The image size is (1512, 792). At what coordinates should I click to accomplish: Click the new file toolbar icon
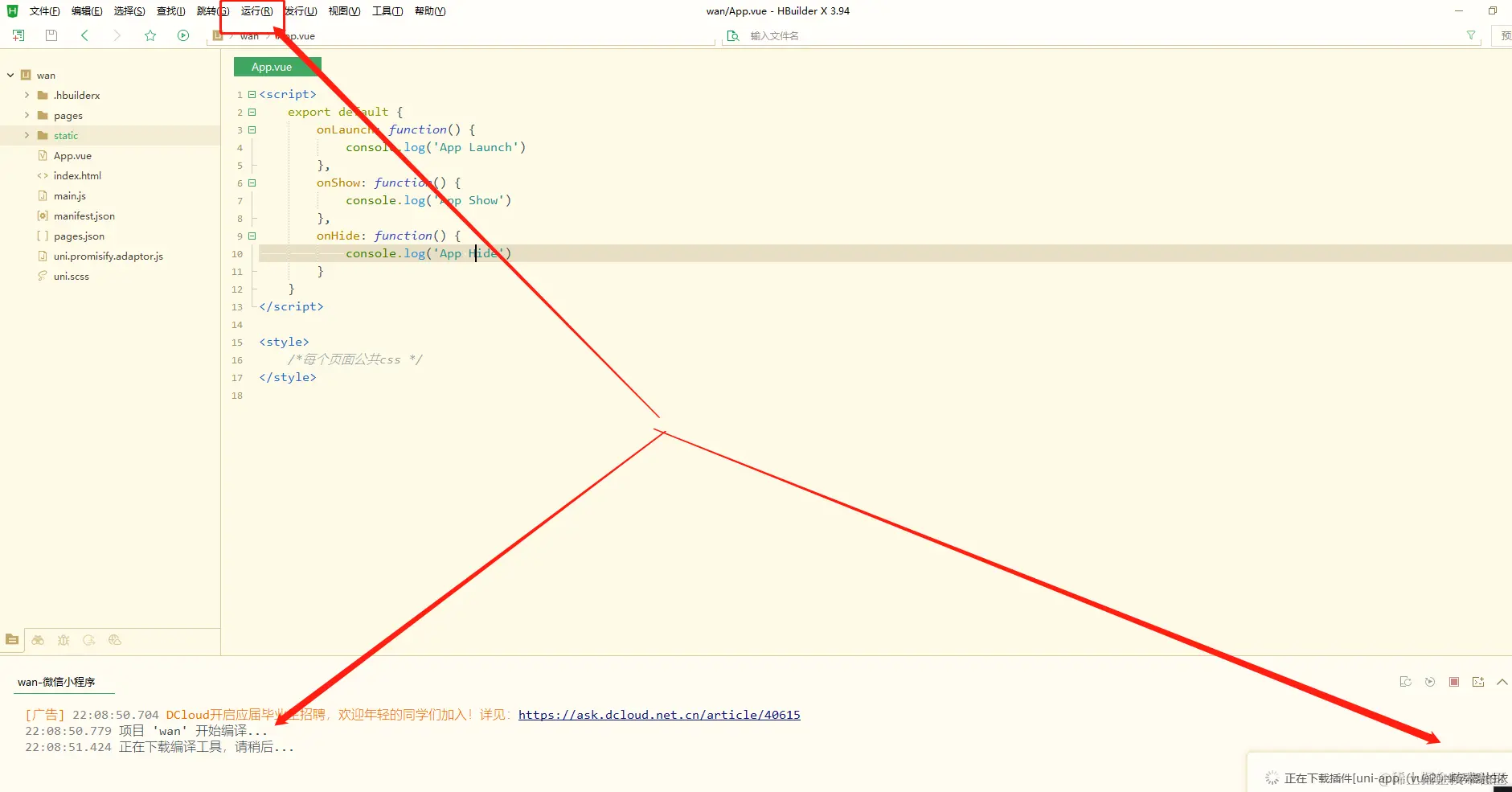18,35
